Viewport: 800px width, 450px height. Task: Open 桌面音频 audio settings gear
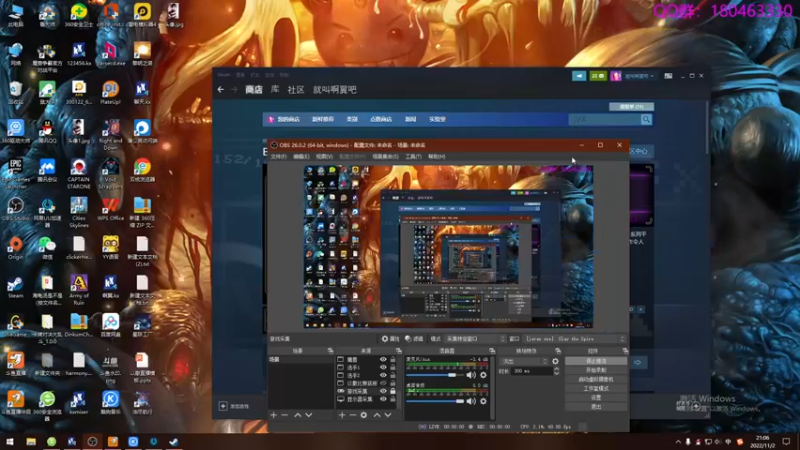click(483, 402)
